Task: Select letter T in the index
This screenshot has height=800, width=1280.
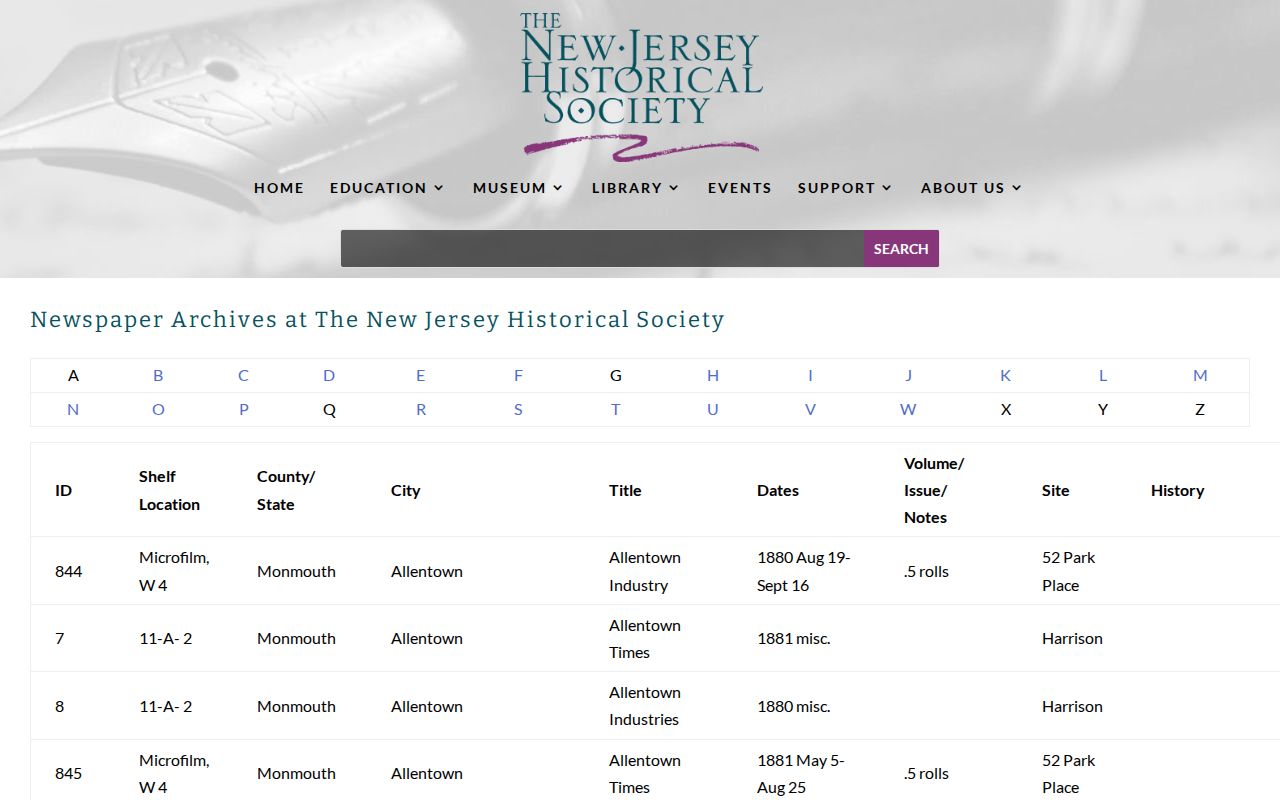Action: pos(615,410)
